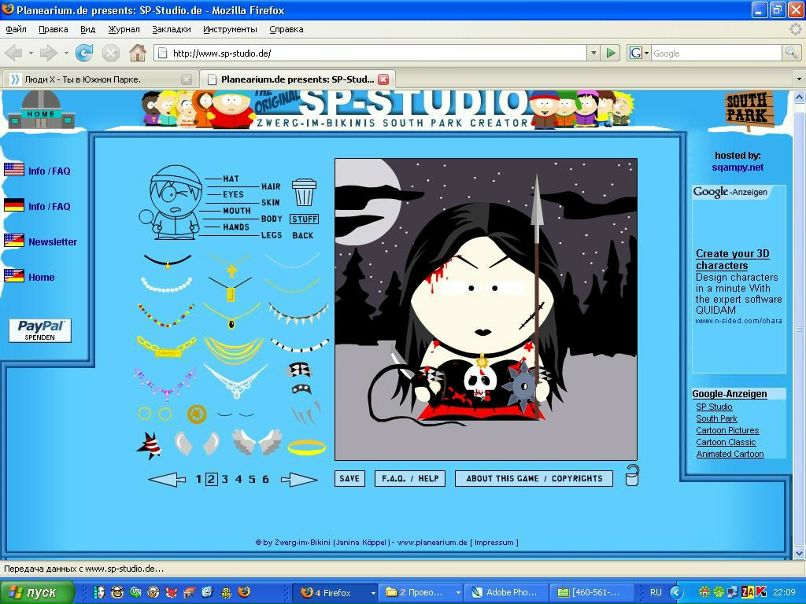The height and width of the screenshot is (604, 806).
Task: Select the golden halo ring
Action: coord(307,447)
